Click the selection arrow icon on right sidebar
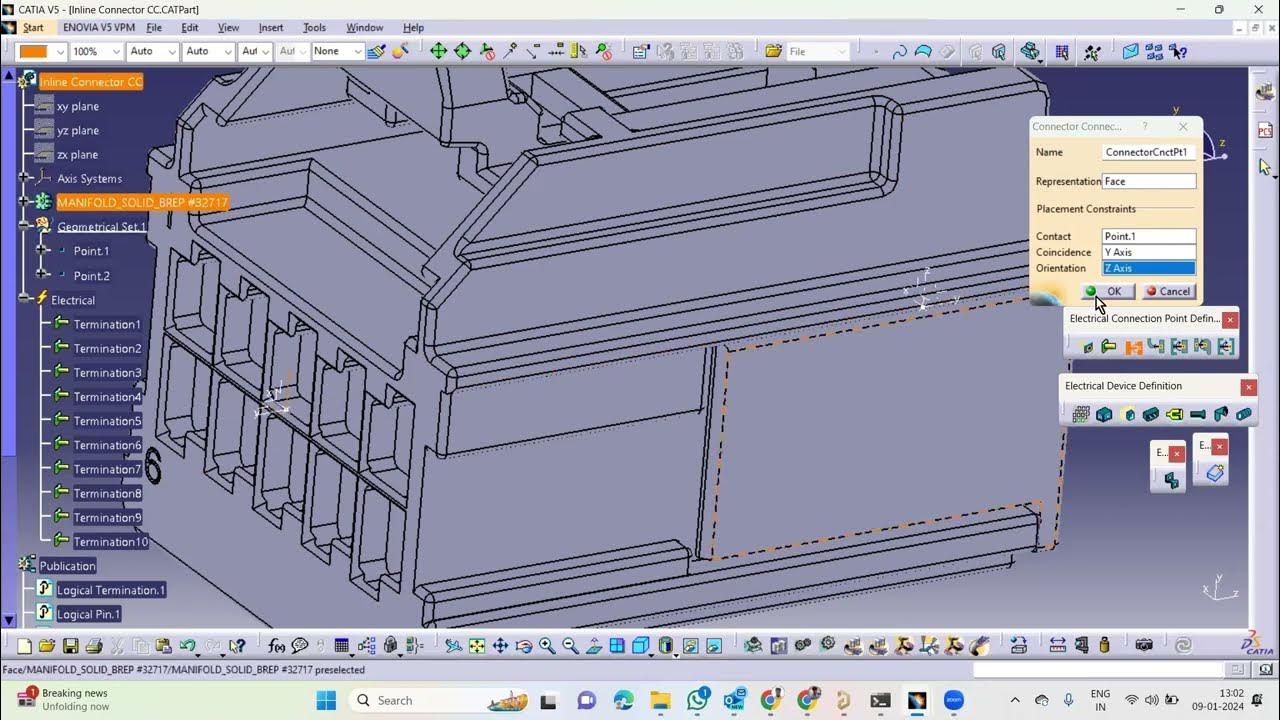The height and width of the screenshot is (720, 1280). 1264,167
